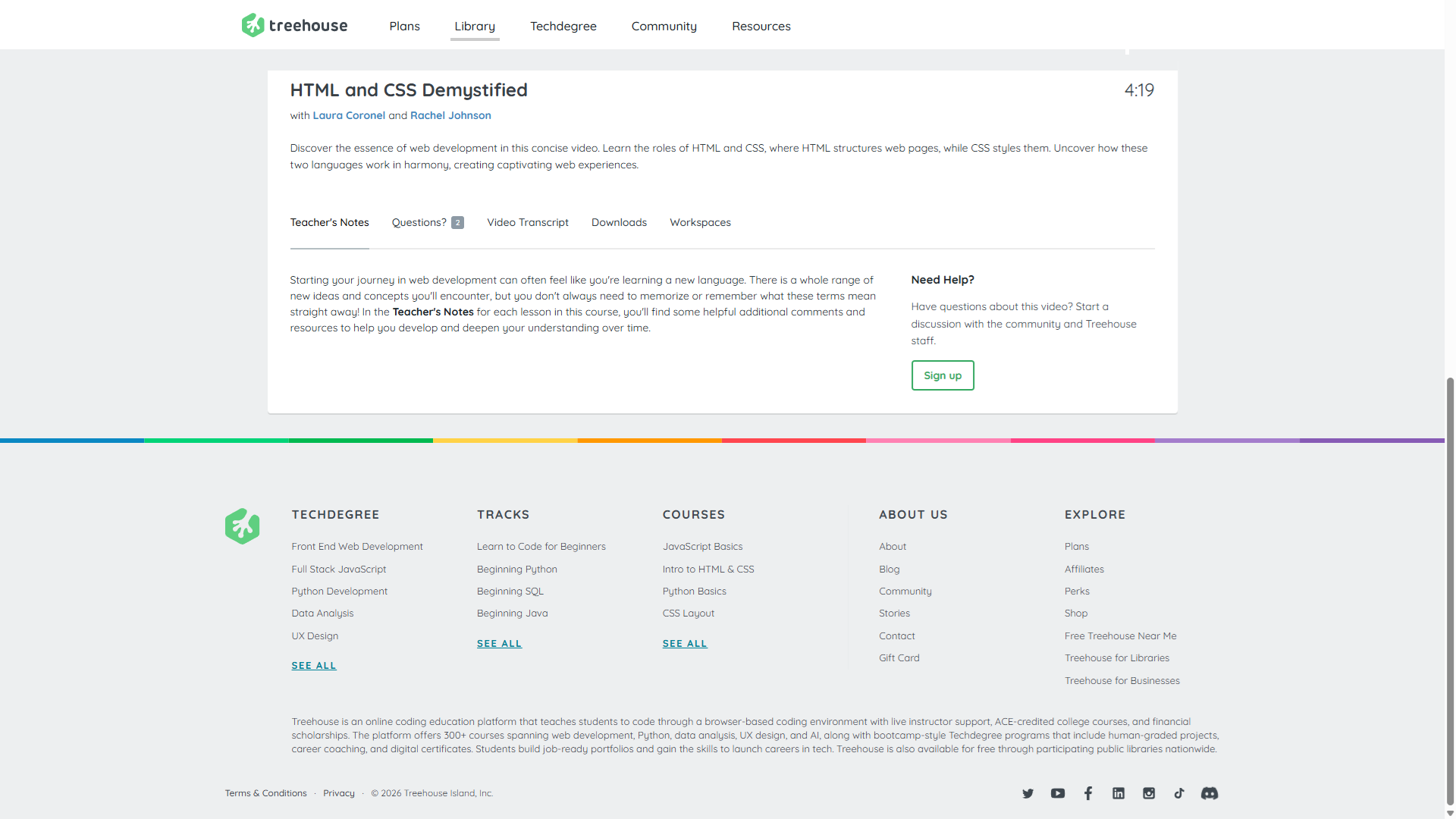Open Treehouse Discord server icon

pyautogui.click(x=1210, y=793)
